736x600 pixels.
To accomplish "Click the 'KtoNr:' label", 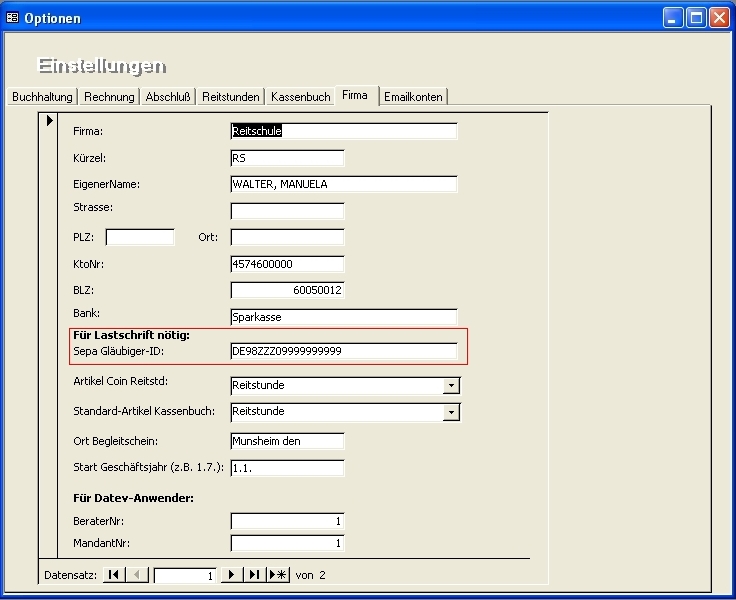I will 89,264.
